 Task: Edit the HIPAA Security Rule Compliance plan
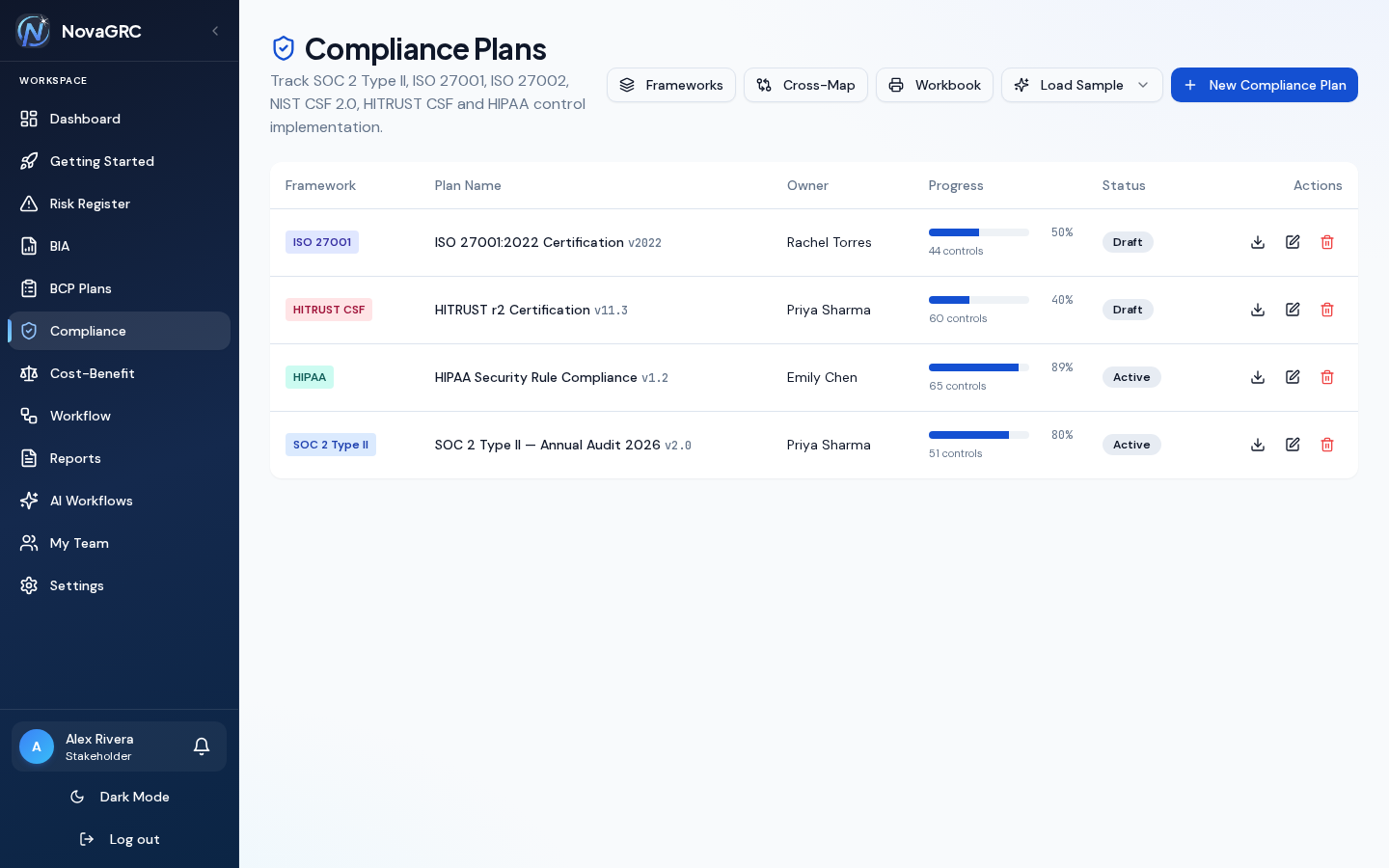coord(1293,377)
